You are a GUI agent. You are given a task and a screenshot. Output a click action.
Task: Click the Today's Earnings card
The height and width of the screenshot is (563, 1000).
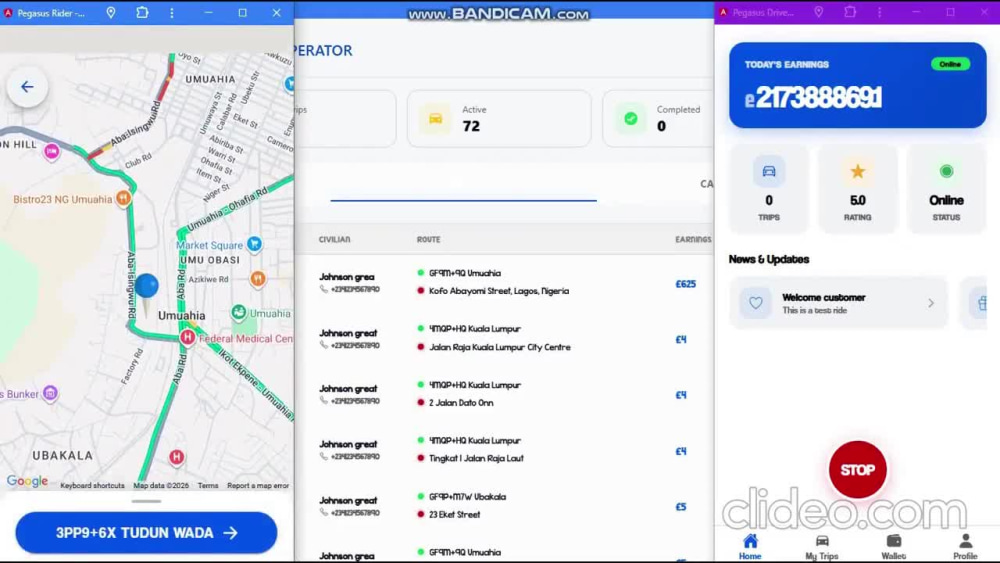coord(858,85)
